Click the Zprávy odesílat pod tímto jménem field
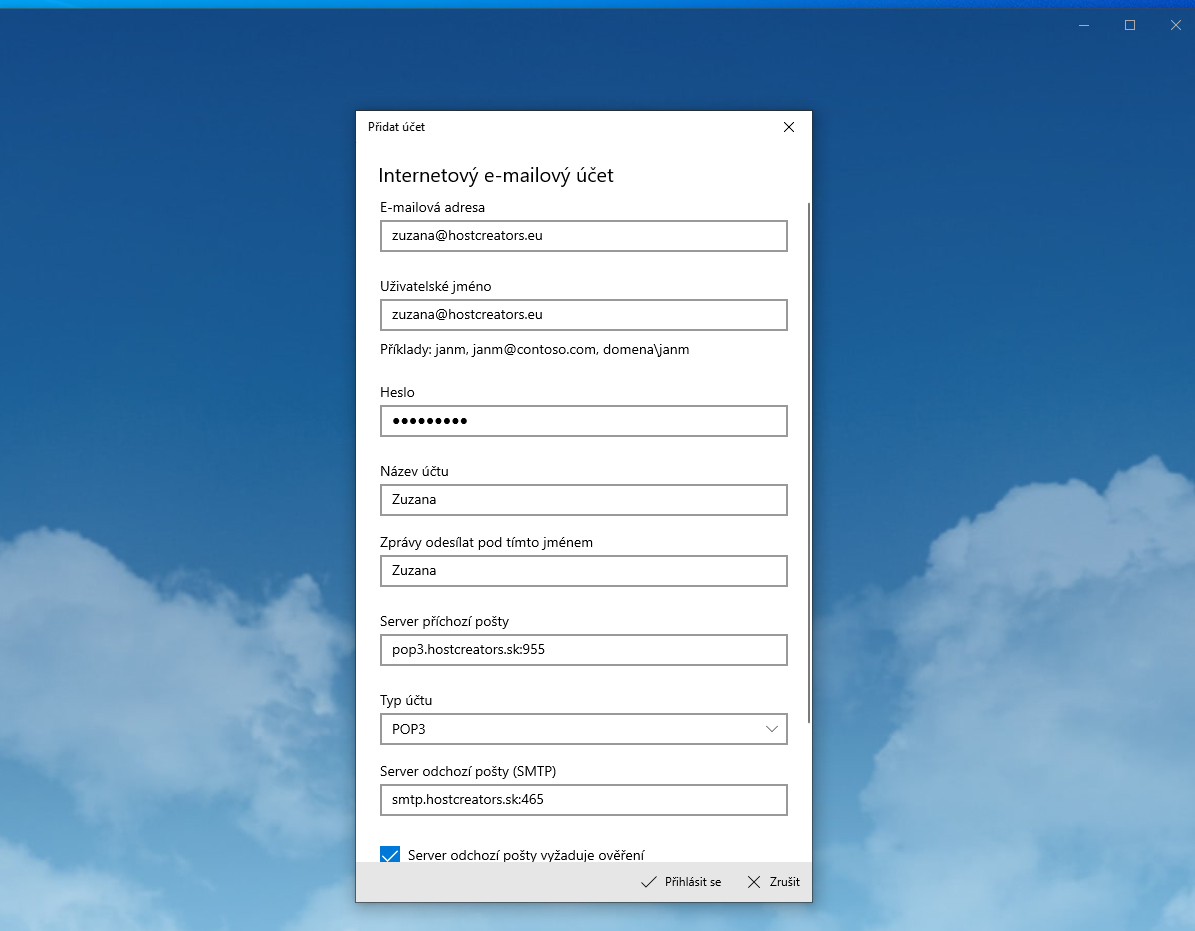 [x=584, y=571]
